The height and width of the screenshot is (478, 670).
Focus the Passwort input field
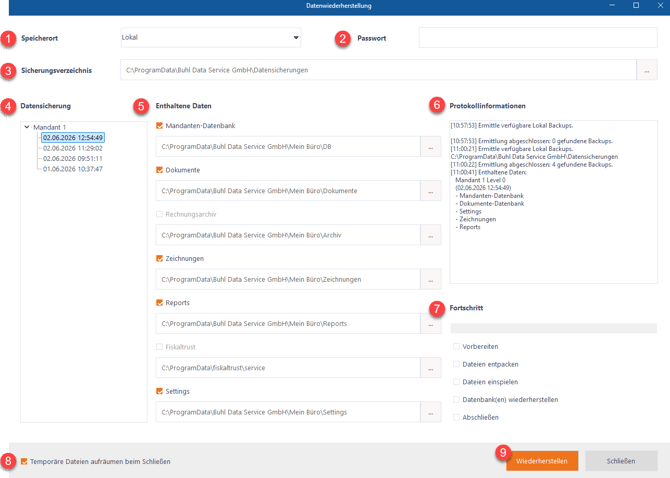click(538, 38)
